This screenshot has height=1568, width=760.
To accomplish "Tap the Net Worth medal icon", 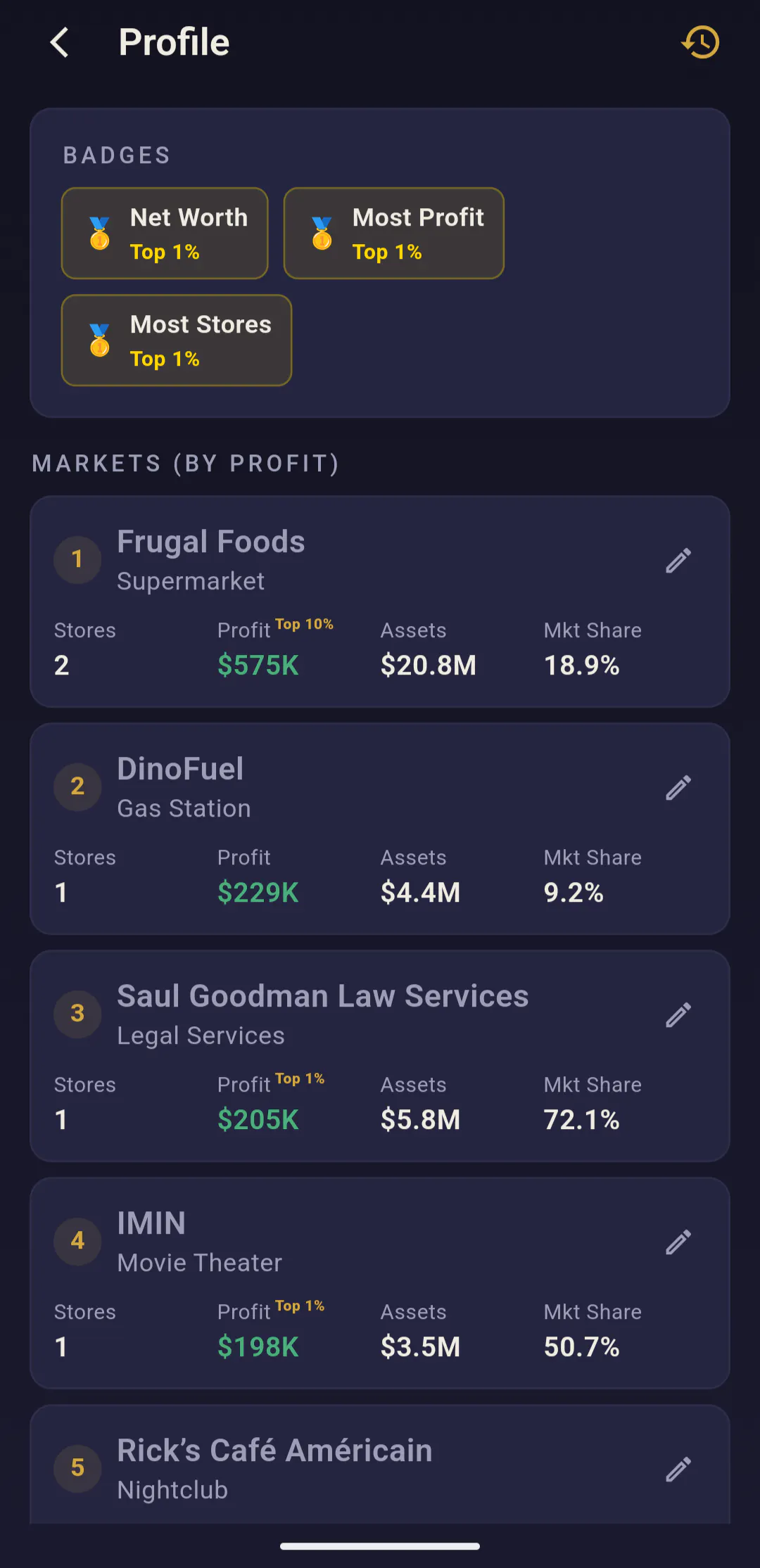I will click(100, 233).
